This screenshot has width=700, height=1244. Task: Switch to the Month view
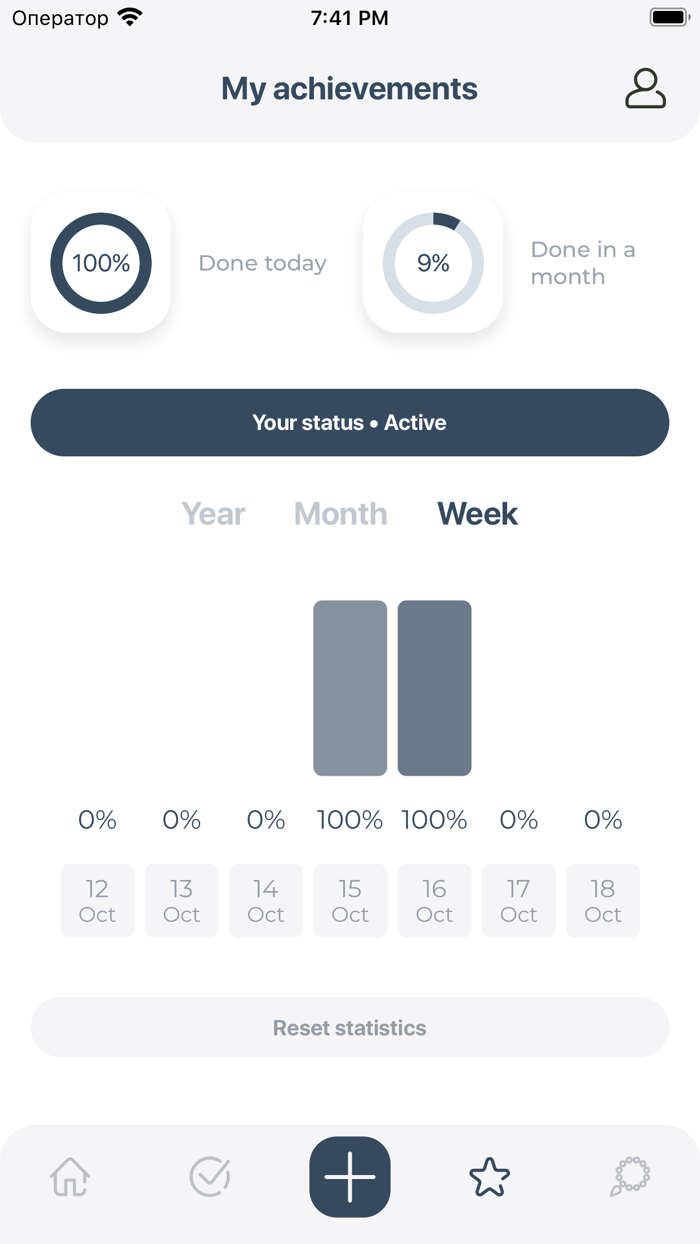coord(340,514)
